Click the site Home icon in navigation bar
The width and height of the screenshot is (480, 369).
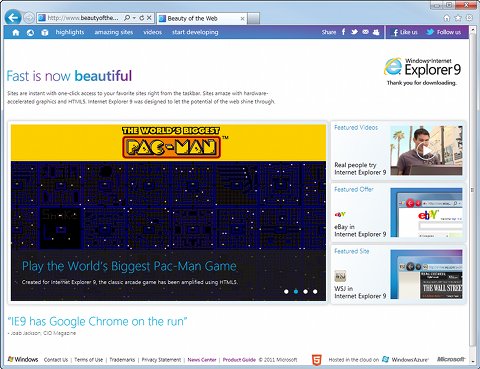tap(16, 32)
